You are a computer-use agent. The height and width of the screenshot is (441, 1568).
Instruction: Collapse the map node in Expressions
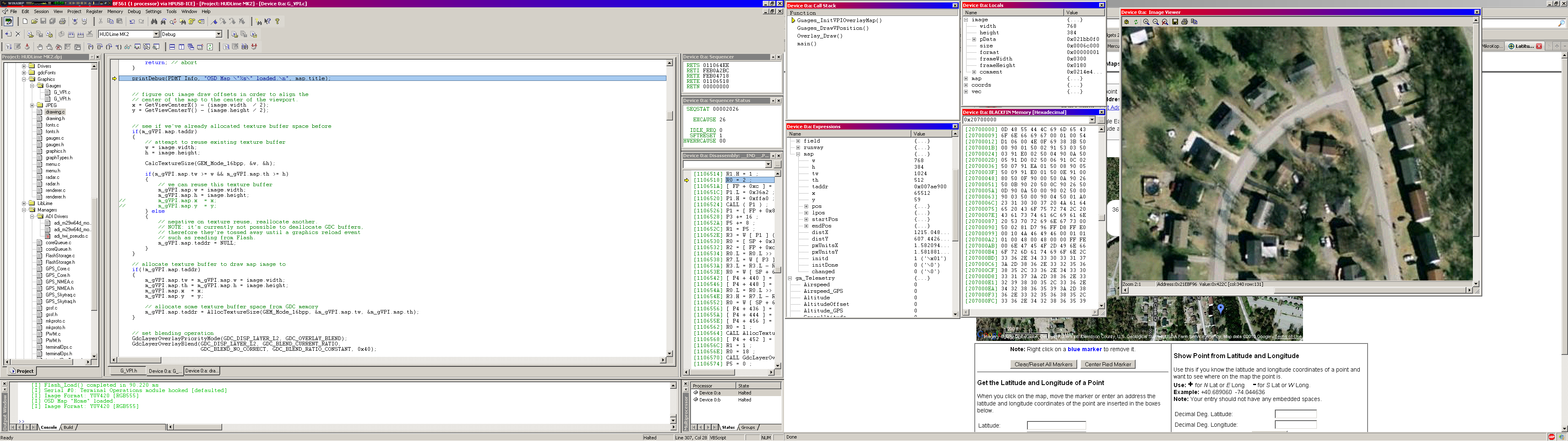pyautogui.click(x=798, y=154)
